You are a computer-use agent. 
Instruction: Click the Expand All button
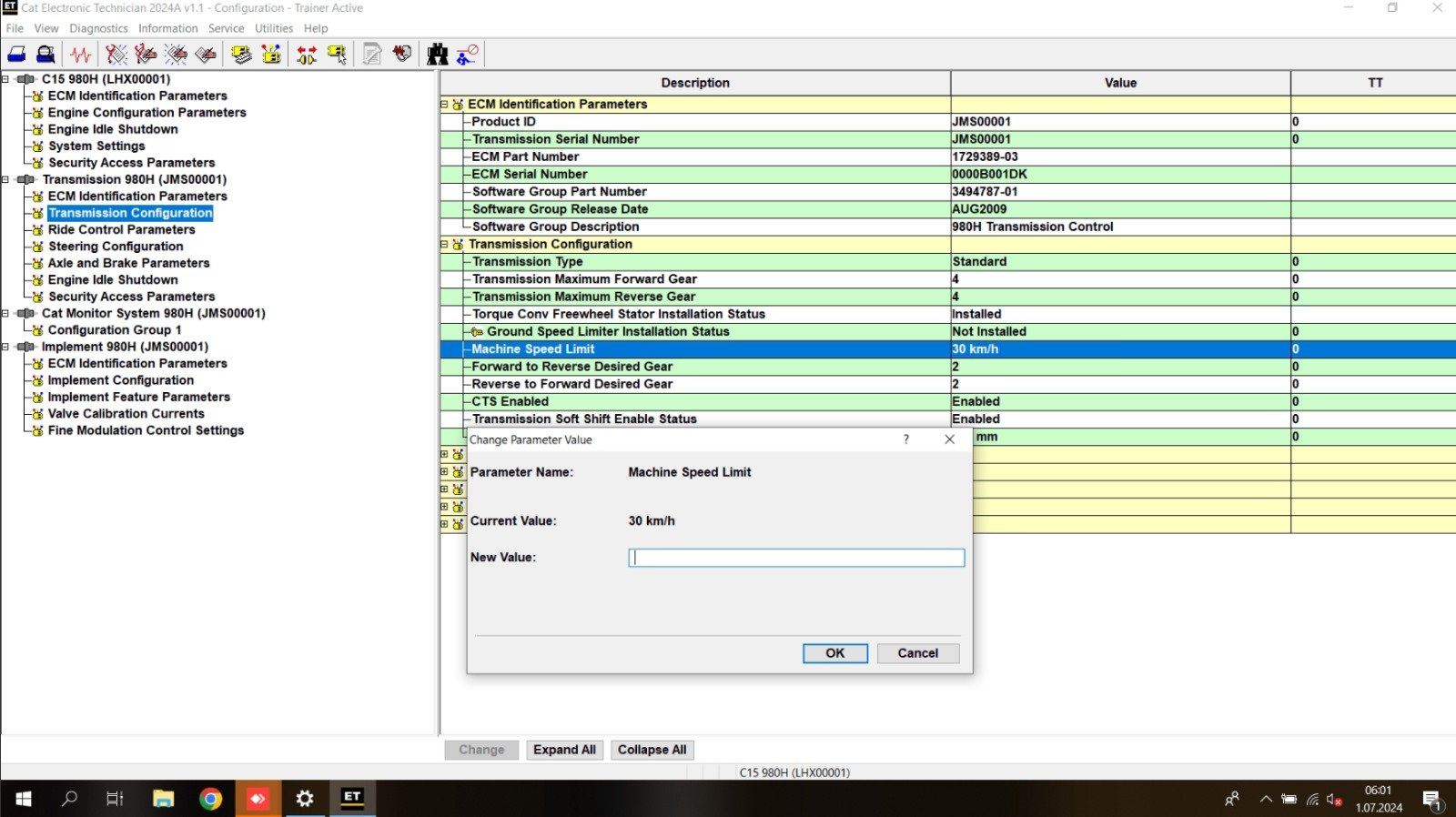tap(564, 750)
